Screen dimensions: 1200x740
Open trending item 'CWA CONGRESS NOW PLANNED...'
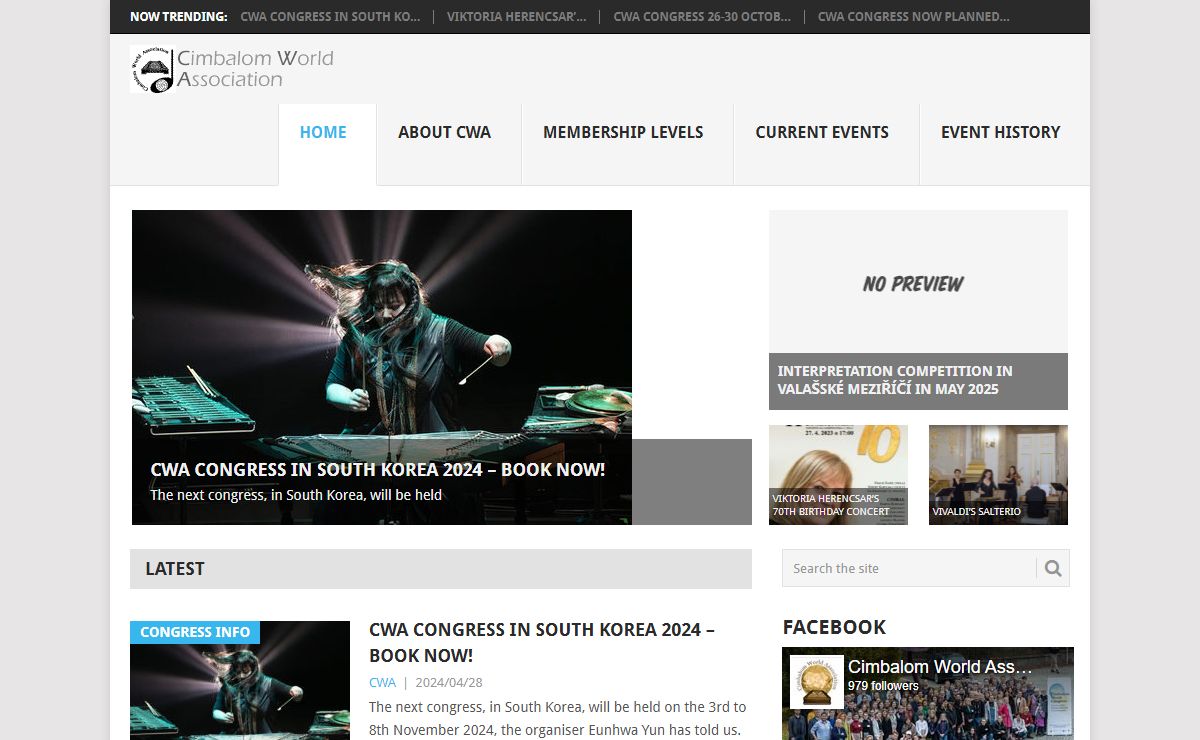tap(913, 17)
